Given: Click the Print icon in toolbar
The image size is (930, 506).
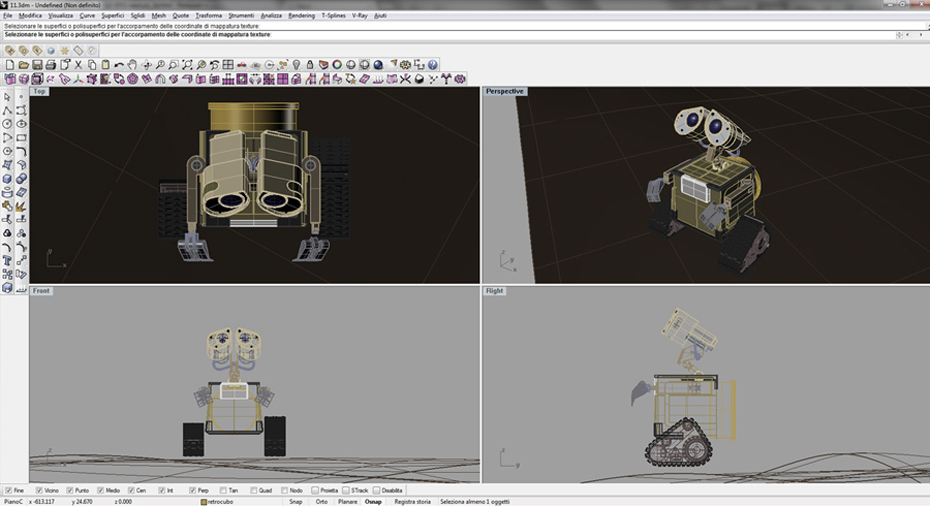Looking at the screenshot, I should [x=50, y=65].
